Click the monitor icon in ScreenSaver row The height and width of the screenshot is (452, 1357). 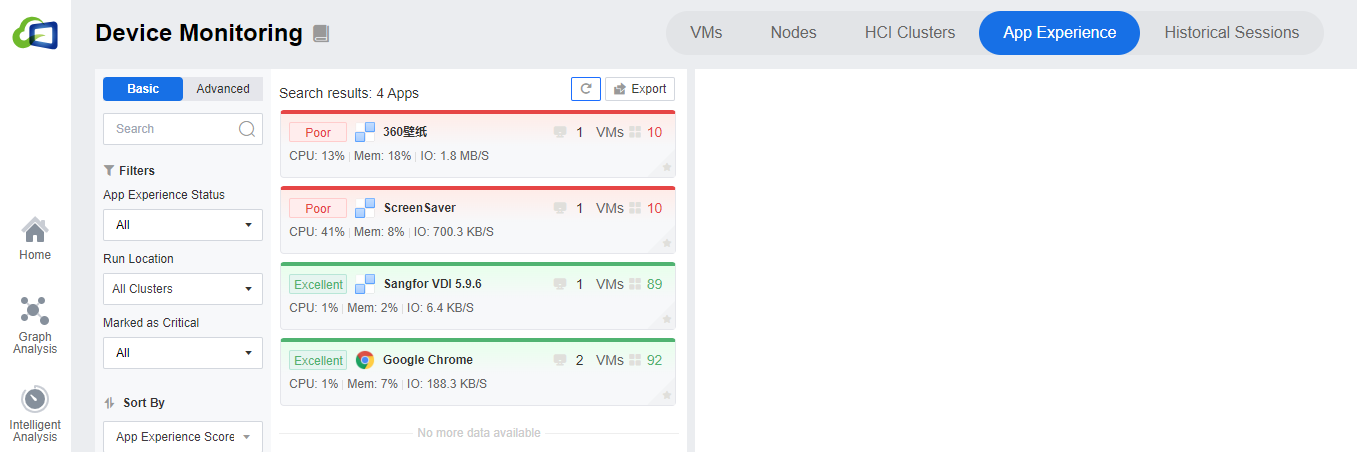click(560, 208)
